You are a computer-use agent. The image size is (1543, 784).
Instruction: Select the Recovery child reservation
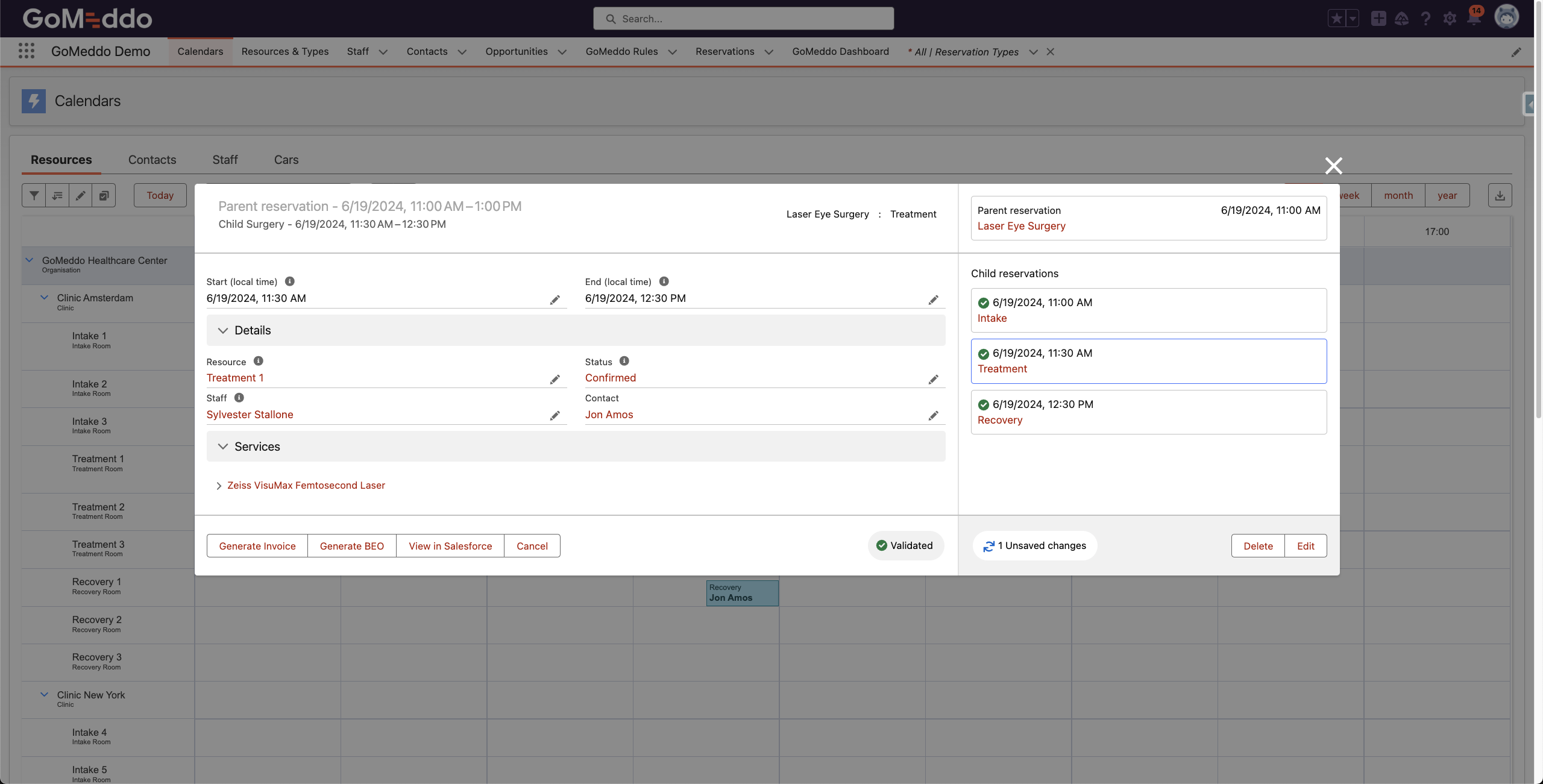click(x=1148, y=412)
